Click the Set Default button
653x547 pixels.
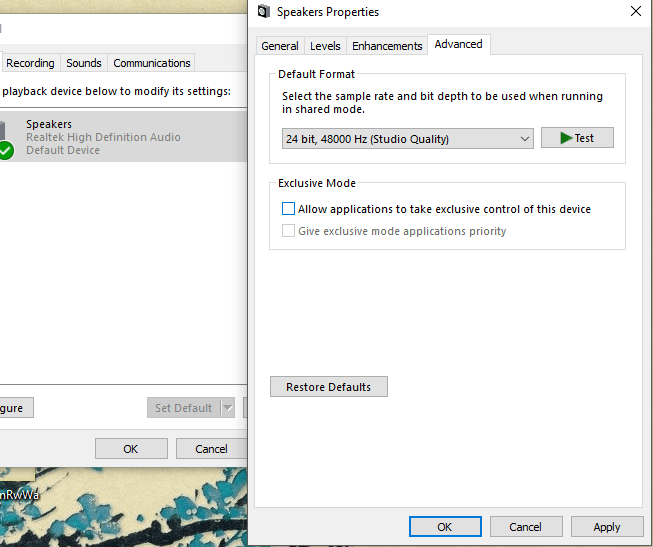tap(184, 408)
